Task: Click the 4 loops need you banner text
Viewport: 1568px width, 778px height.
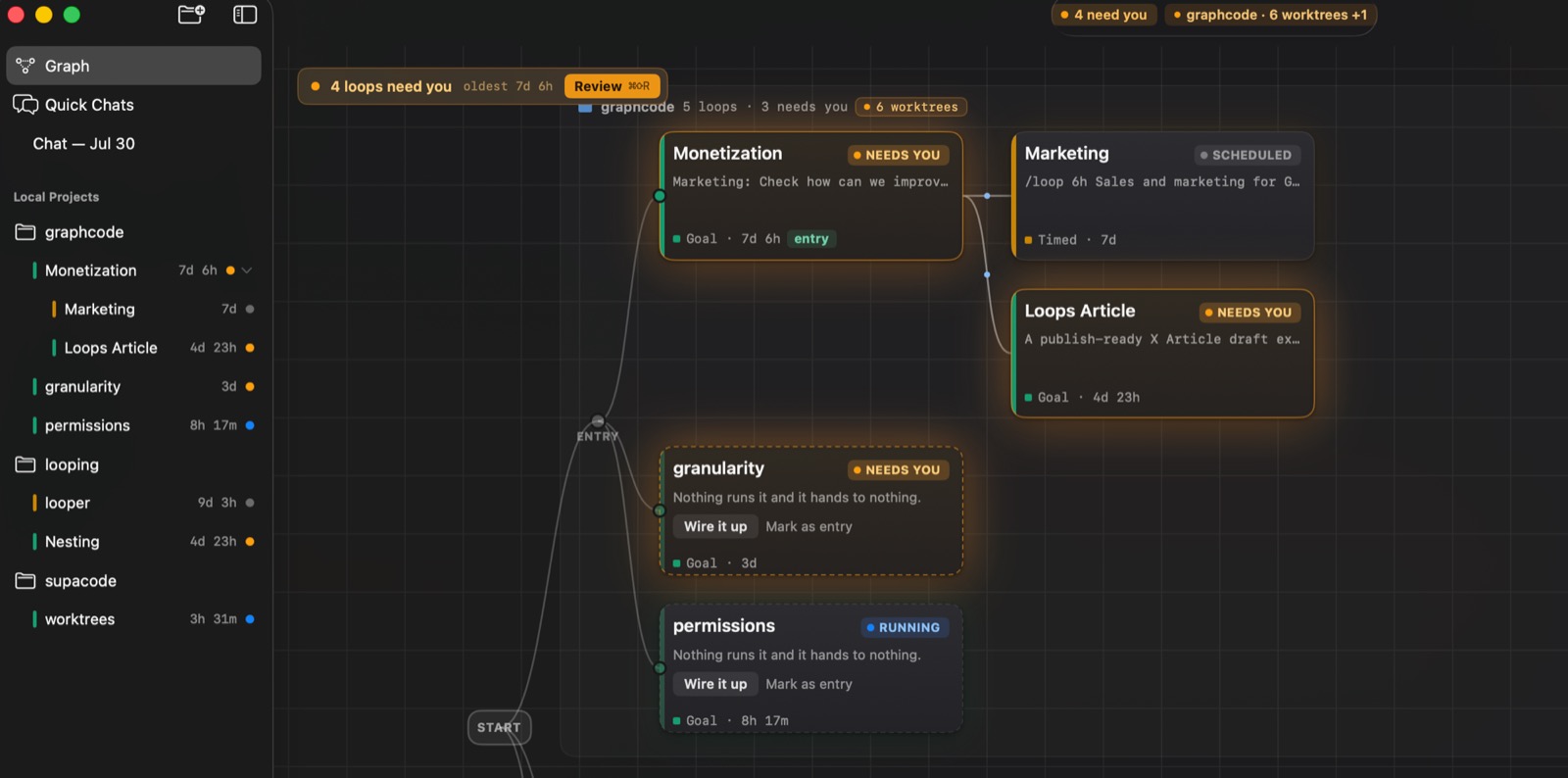Action: pyautogui.click(x=391, y=86)
